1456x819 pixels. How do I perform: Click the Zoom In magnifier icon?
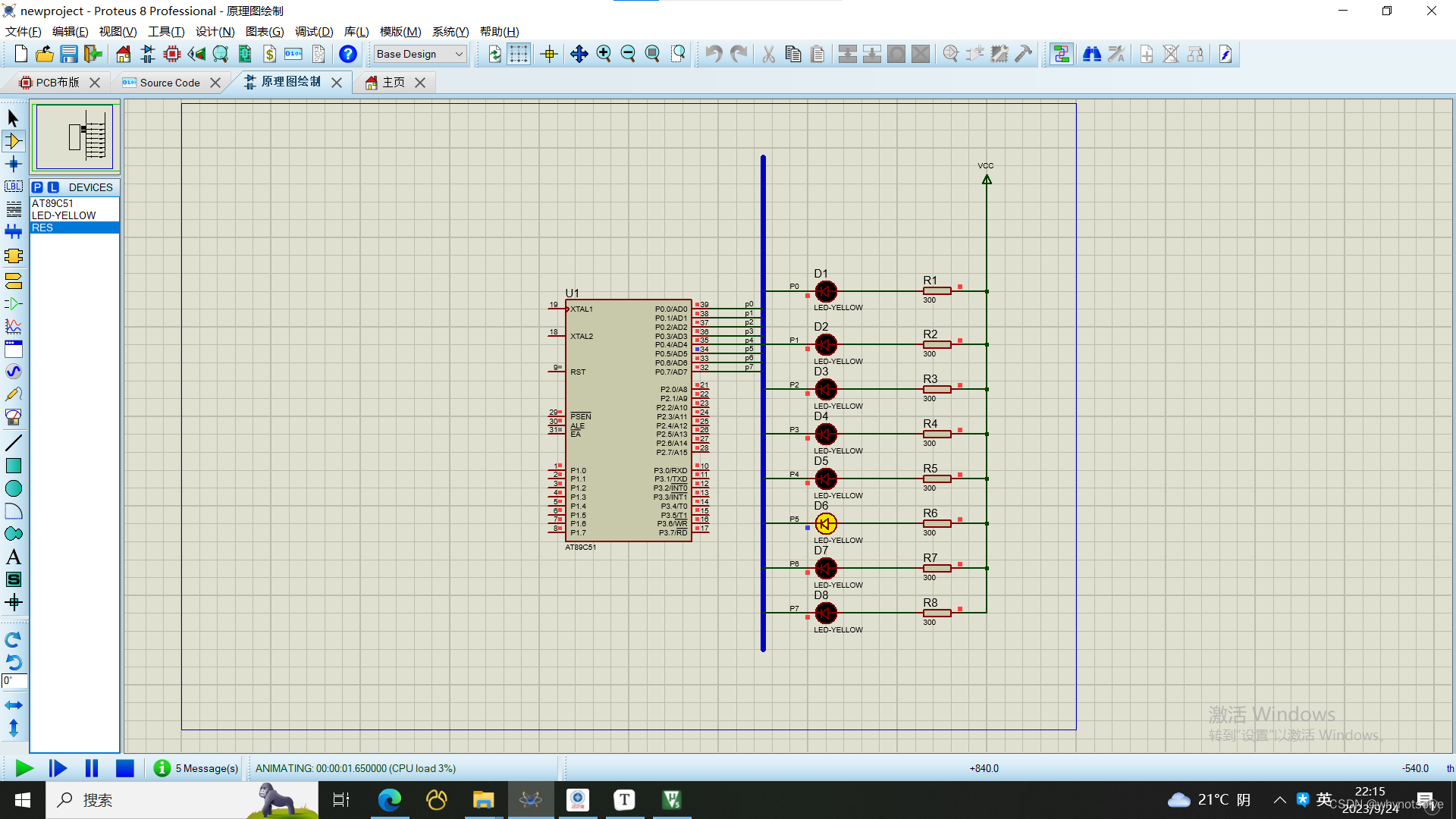pos(604,54)
